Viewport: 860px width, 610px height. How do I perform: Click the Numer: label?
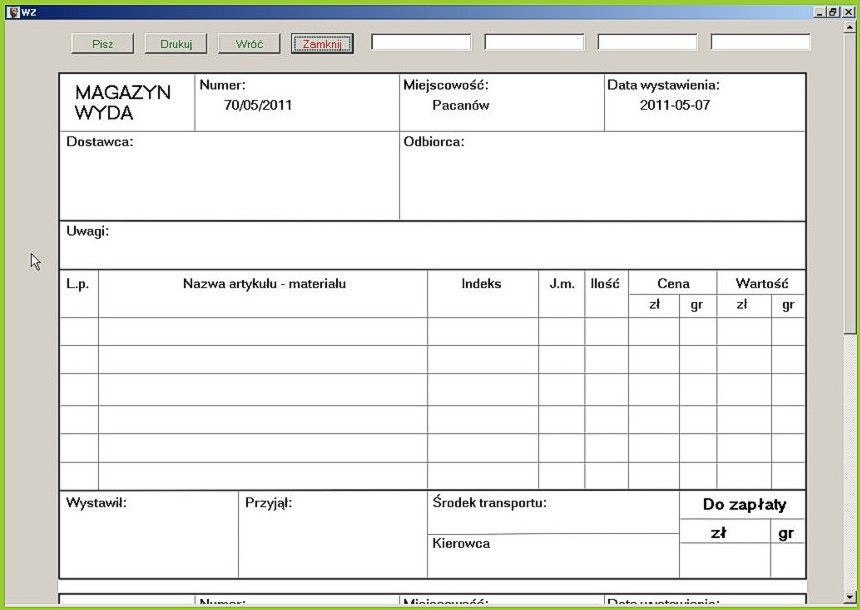point(223,85)
